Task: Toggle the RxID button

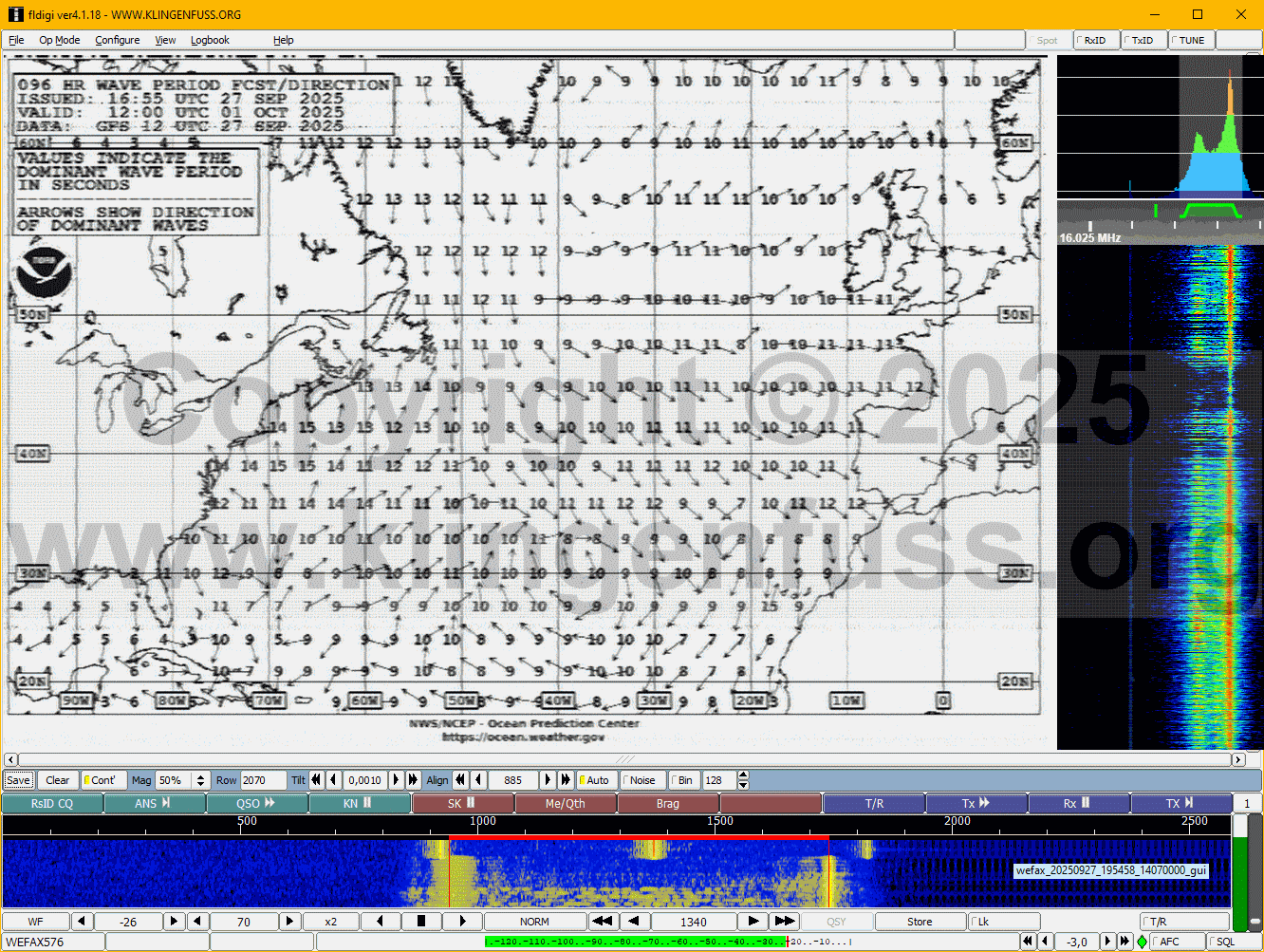Action: tap(1094, 40)
